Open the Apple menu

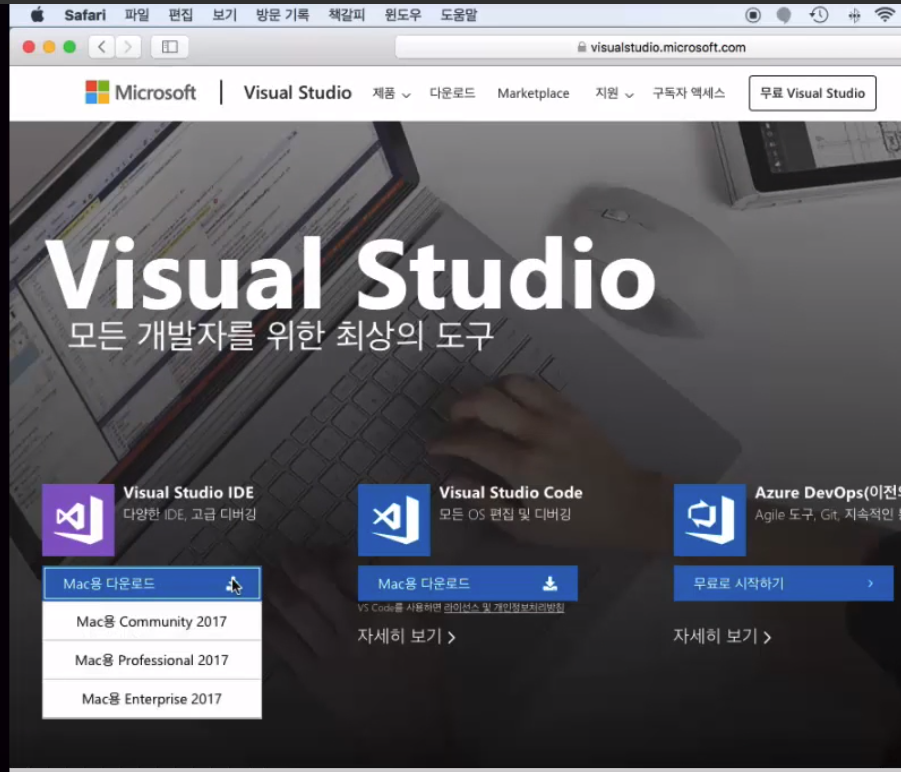[x=37, y=15]
